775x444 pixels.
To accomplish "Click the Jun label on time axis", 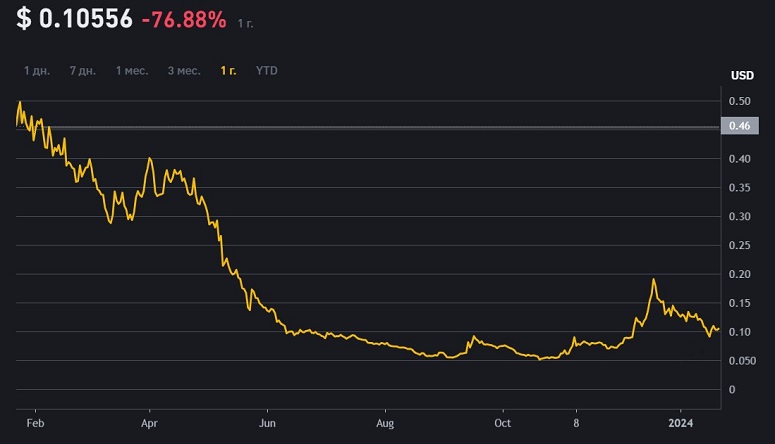I will [267, 424].
